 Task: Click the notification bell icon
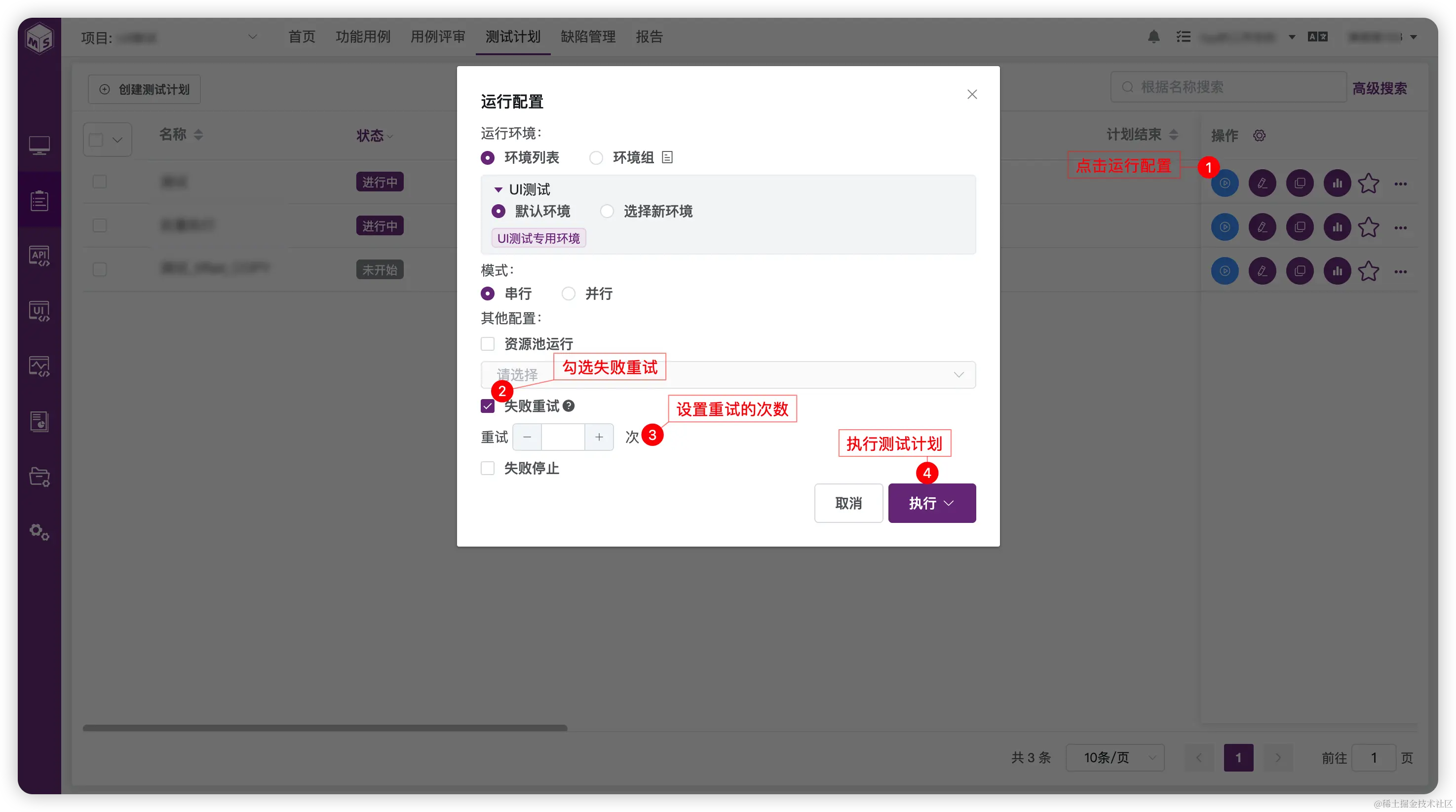click(1153, 36)
